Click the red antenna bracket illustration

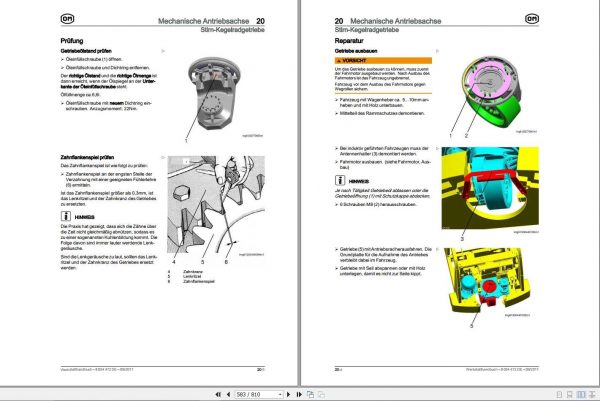coord(490,188)
